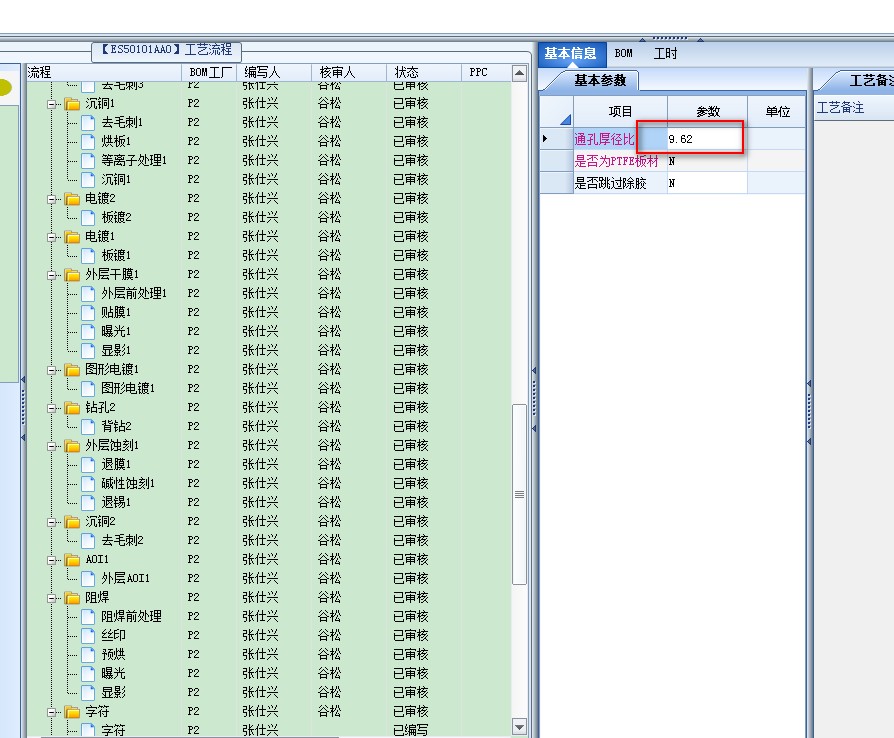The height and width of the screenshot is (738, 894).
Task: Click document icon beside 板镀1
Action: point(88,256)
